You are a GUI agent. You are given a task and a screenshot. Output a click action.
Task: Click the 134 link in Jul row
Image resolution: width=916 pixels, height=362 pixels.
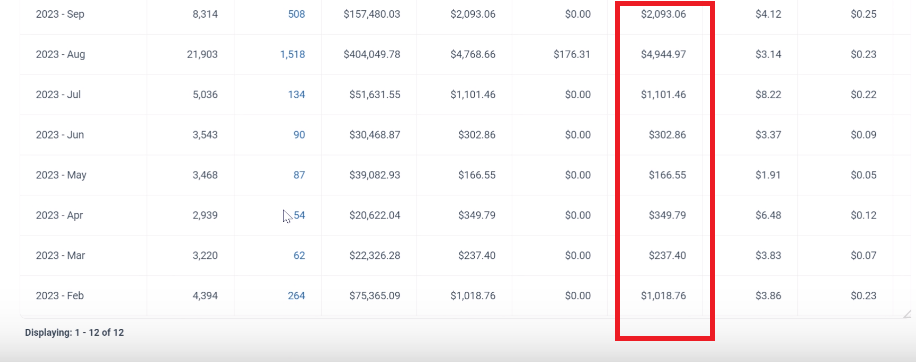296,95
